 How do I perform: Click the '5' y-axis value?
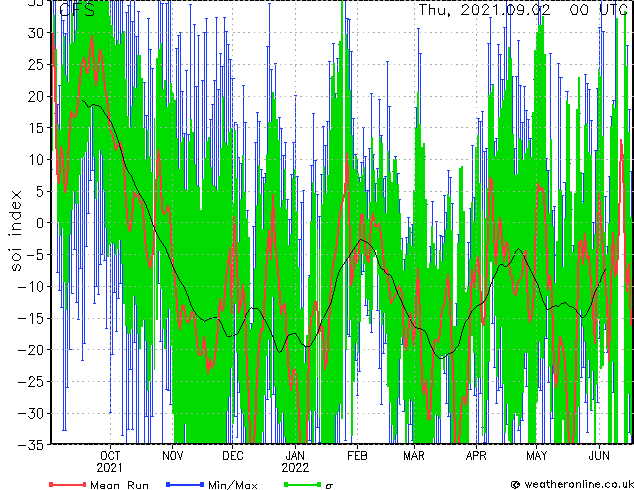click(x=40, y=191)
